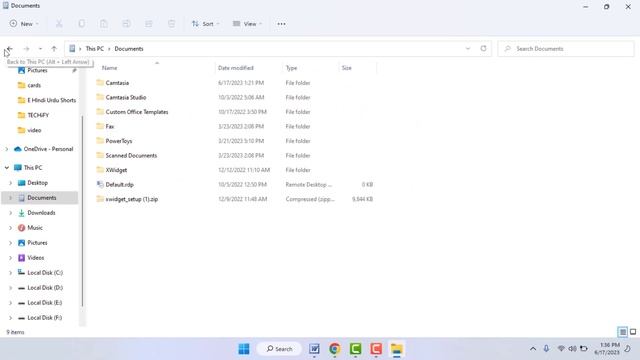Open Local Disk (F:) in sidebar
Screen dimensions: 640x360
click(x=44, y=318)
